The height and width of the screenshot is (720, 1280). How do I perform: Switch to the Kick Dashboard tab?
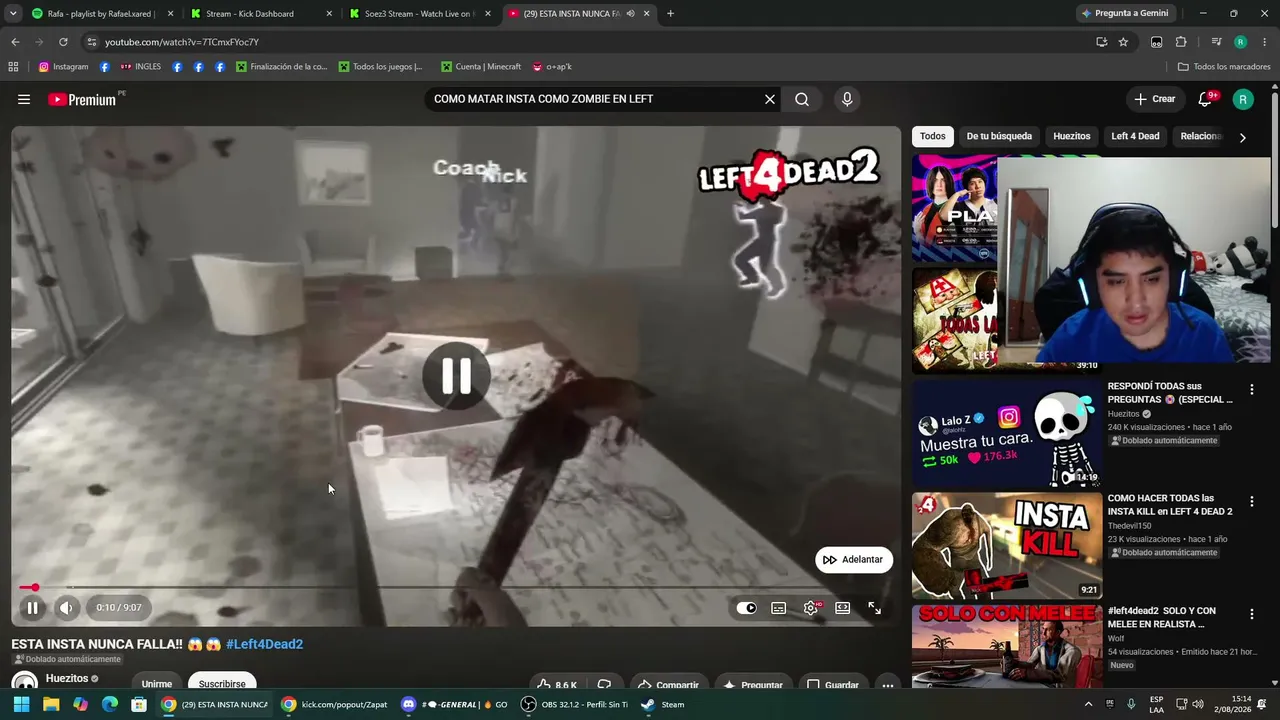262,14
